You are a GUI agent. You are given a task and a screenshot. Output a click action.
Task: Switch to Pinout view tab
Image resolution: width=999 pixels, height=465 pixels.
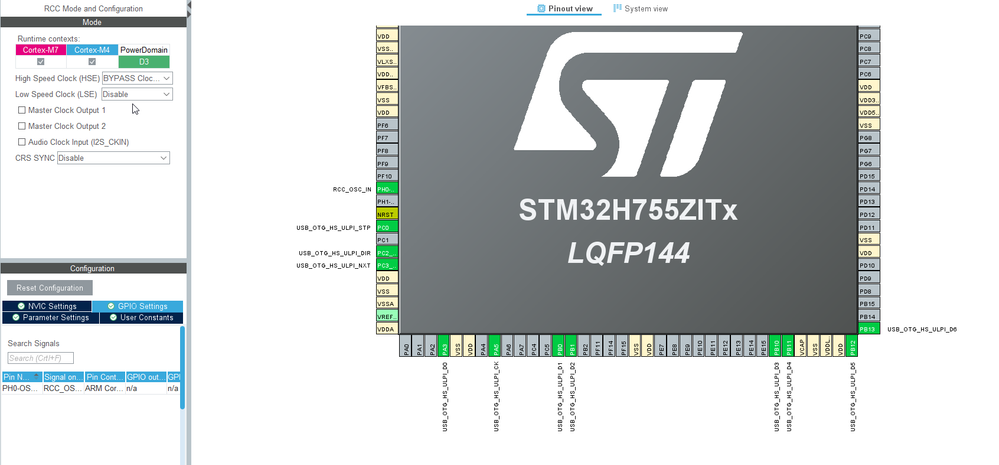(x=564, y=9)
